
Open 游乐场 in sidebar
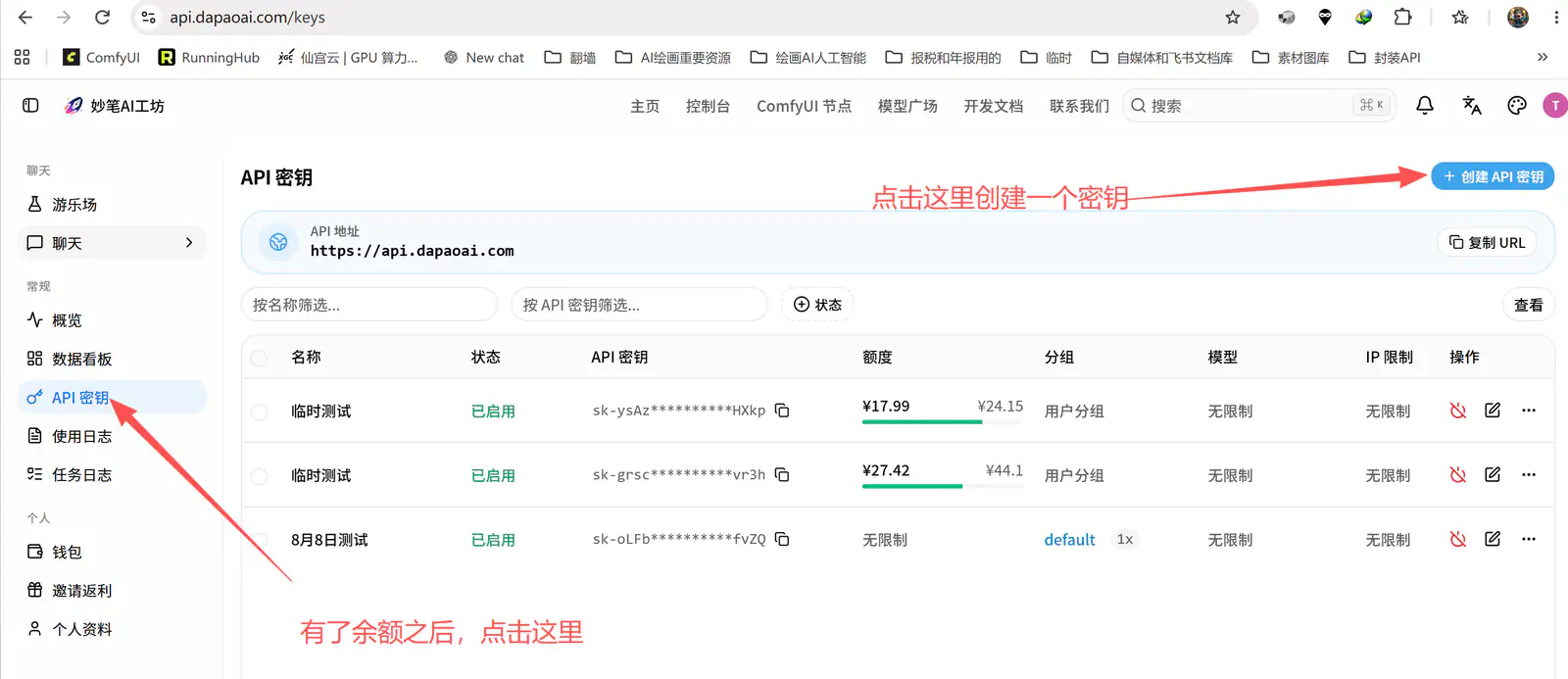pos(113,204)
